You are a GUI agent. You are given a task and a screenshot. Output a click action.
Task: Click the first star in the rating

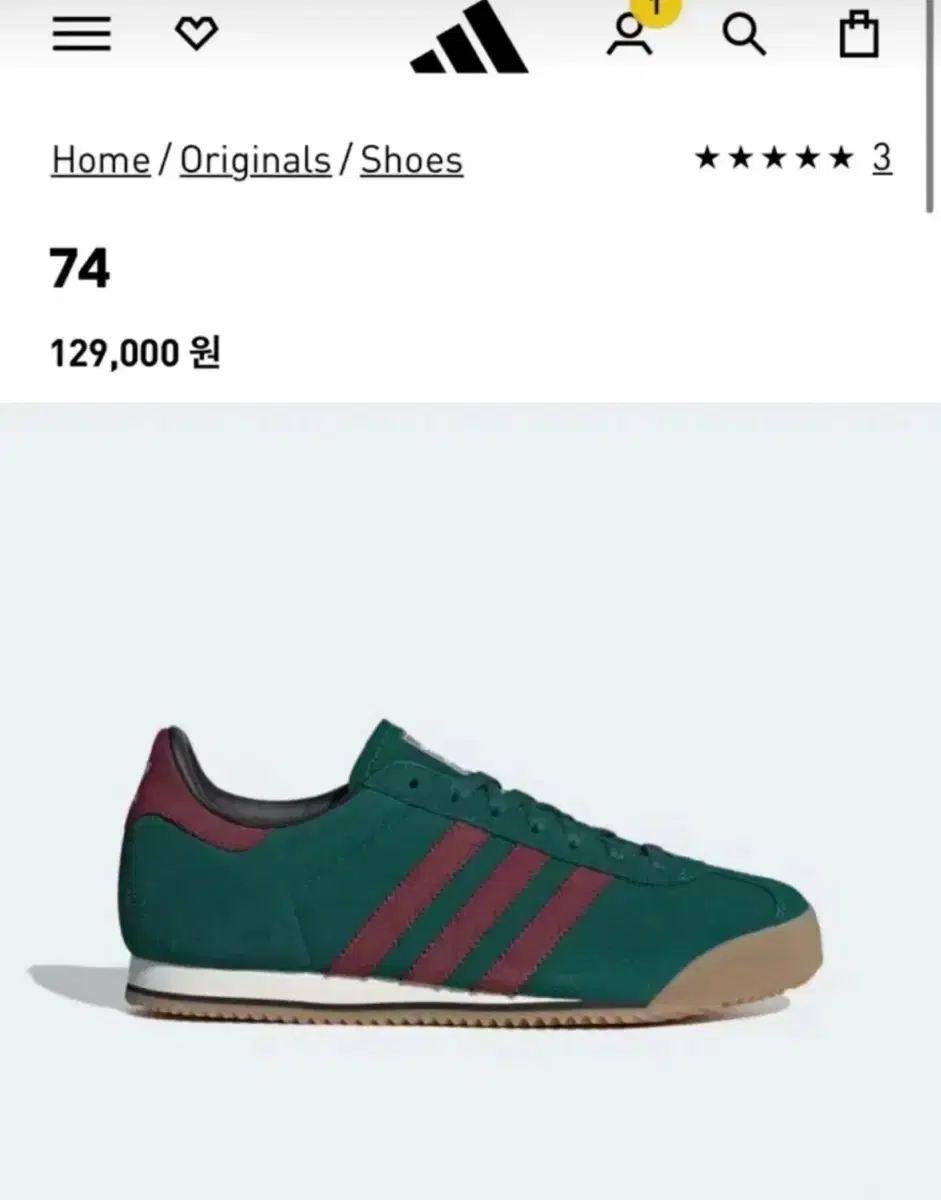(707, 158)
